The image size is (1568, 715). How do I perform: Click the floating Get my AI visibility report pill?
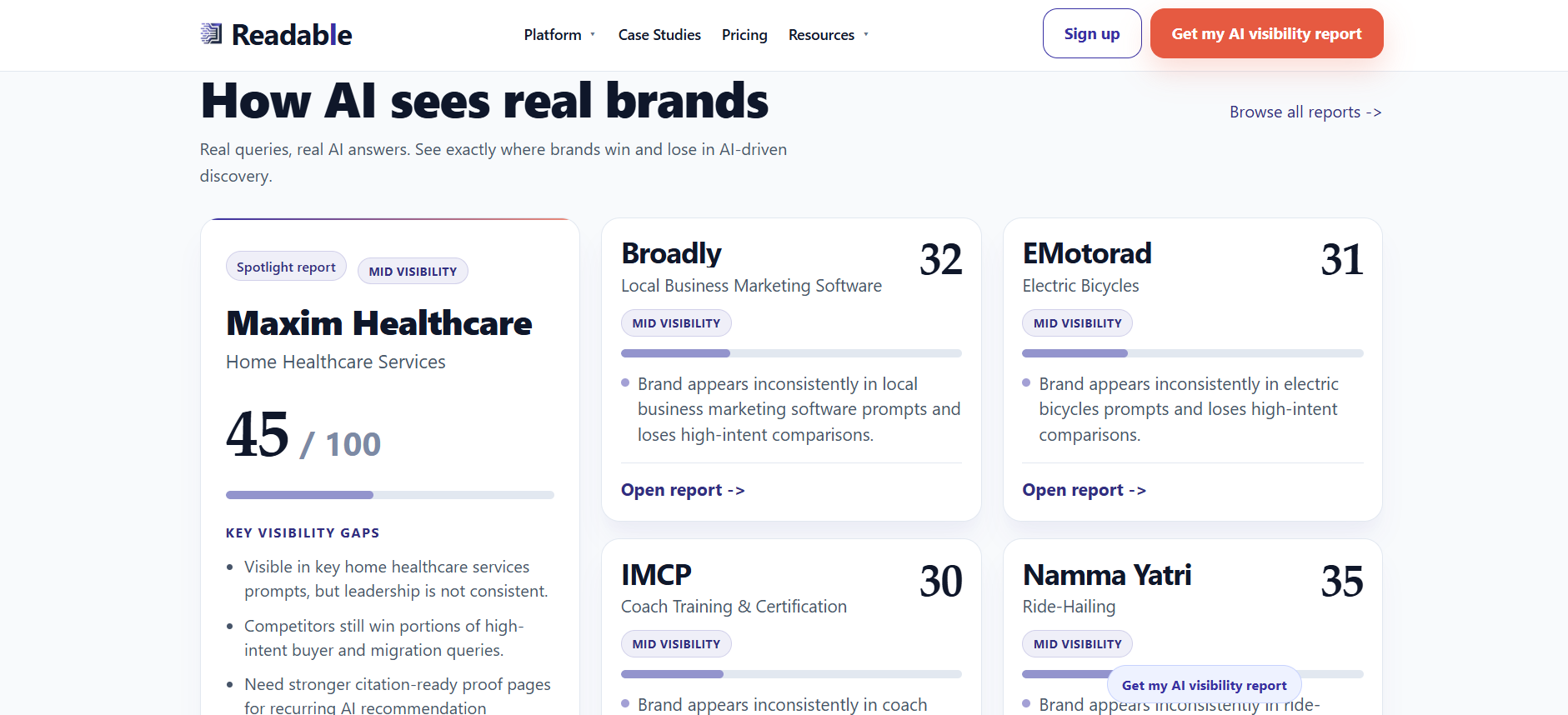(x=1204, y=685)
